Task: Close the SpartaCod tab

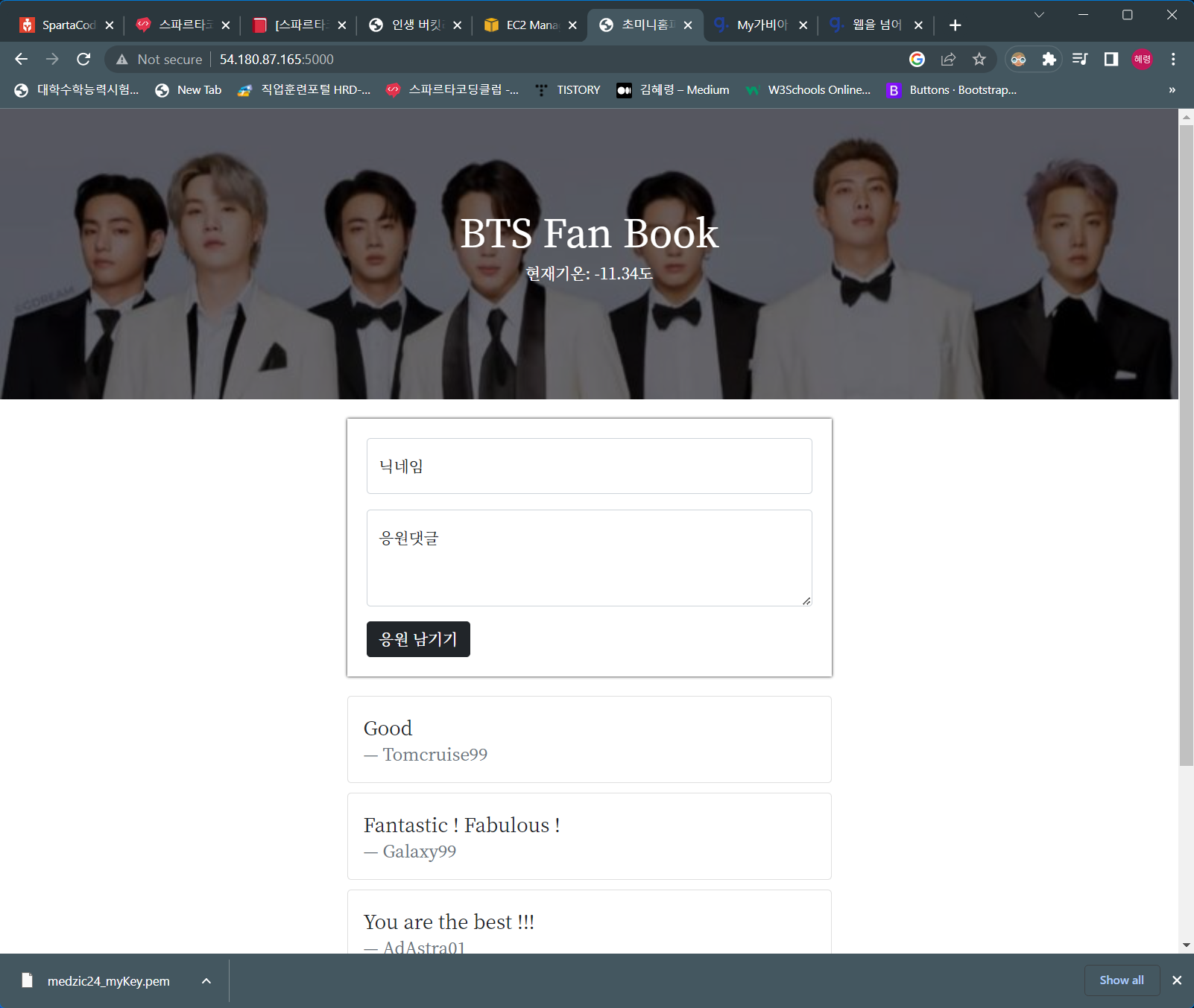Action: pyautogui.click(x=110, y=25)
